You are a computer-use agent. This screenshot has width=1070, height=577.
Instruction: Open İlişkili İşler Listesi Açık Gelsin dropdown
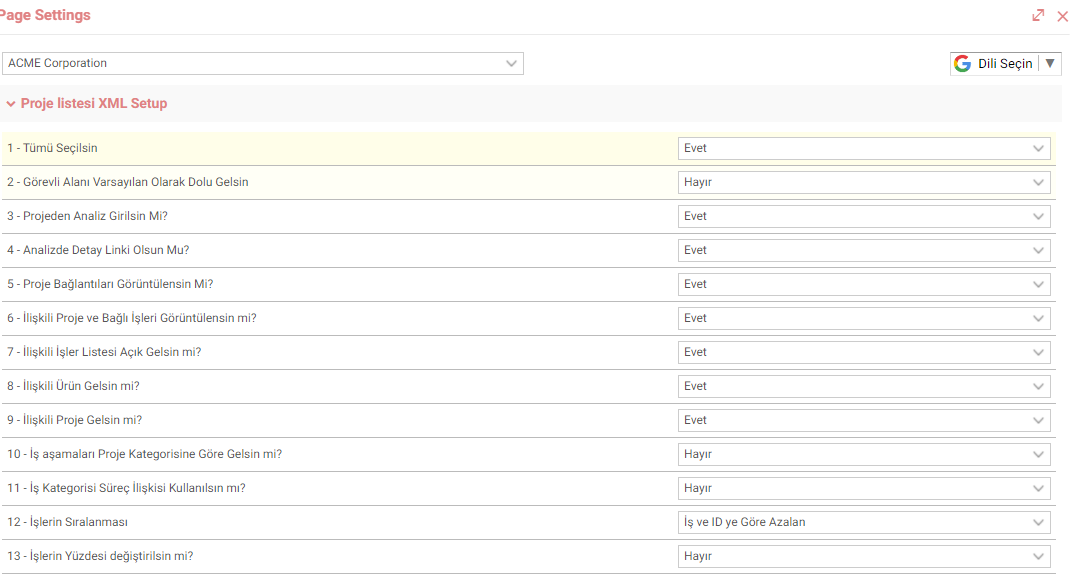coord(864,353)
